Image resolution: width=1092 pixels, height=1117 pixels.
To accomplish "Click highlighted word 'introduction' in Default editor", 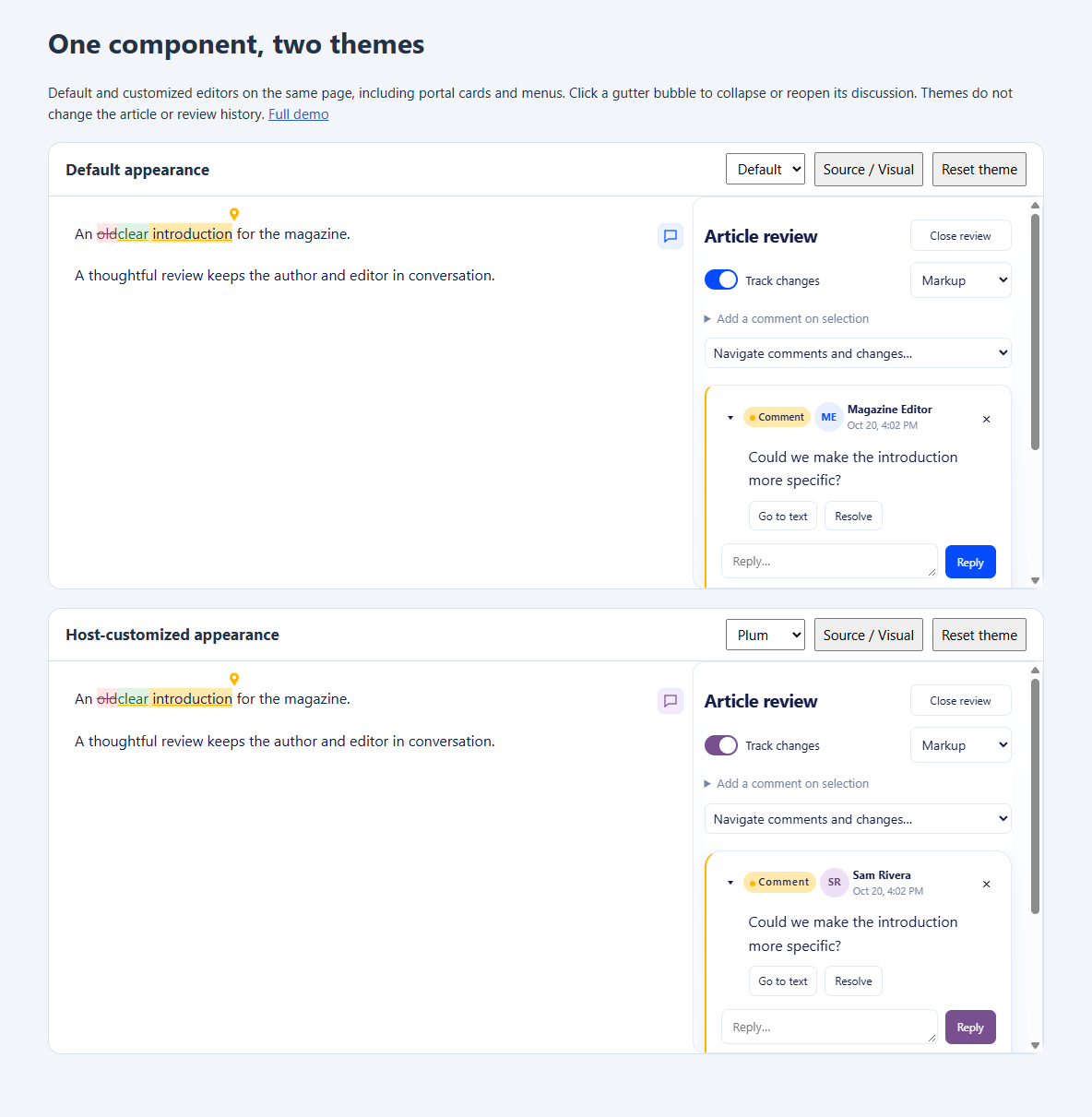I will click(192, 234).
